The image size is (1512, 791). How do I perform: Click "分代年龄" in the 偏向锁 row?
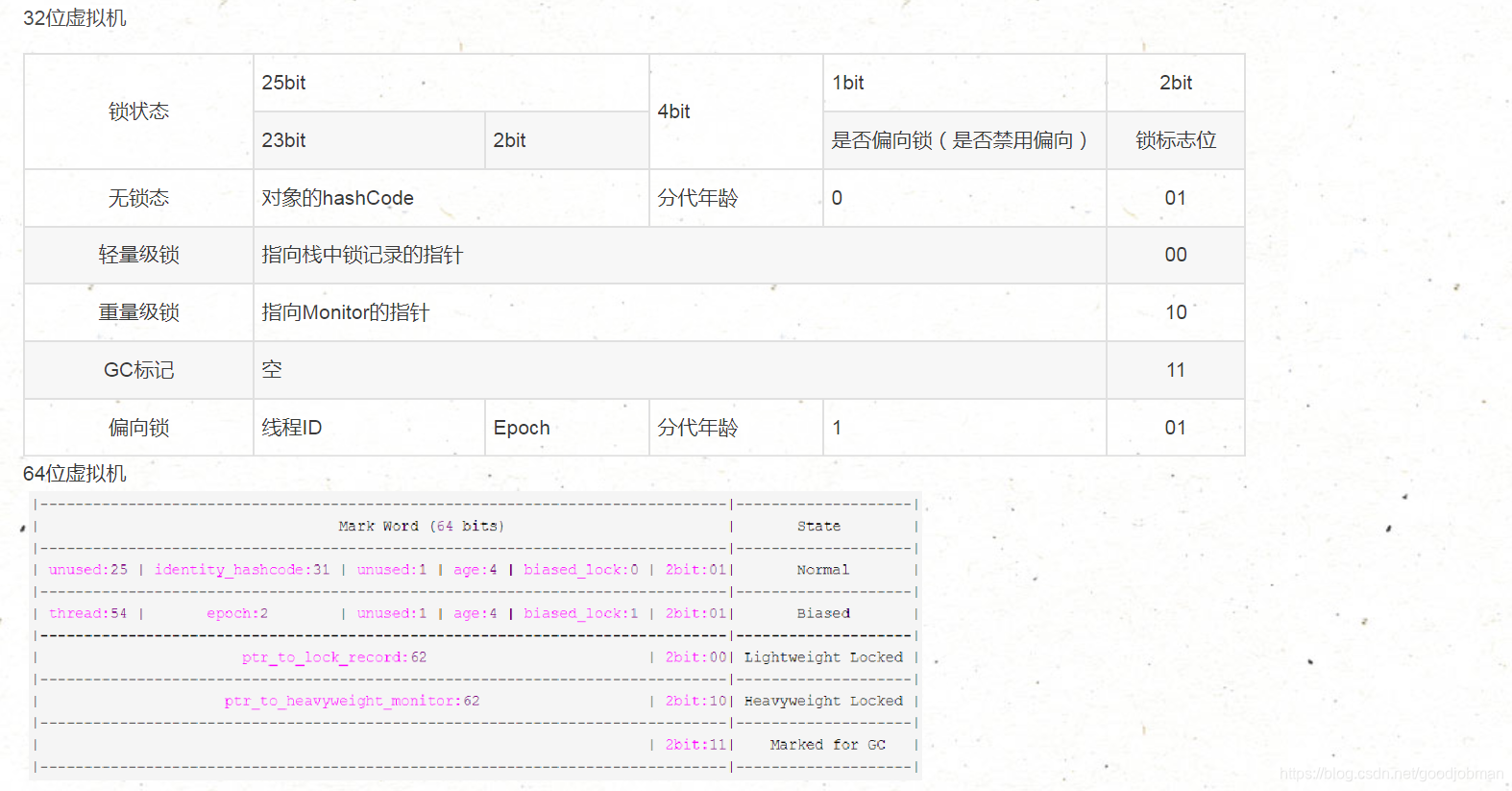coord(736,428)
